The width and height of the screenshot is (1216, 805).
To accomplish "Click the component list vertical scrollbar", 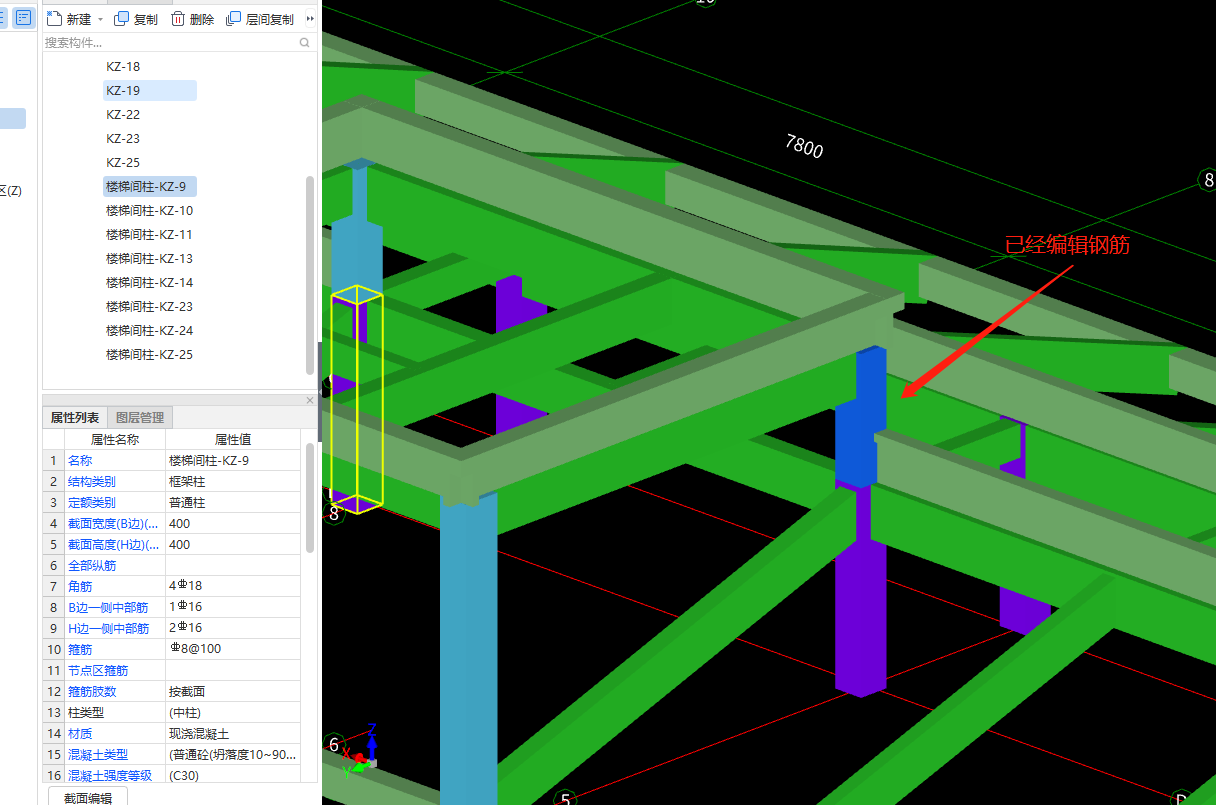I will click(310, 274).
